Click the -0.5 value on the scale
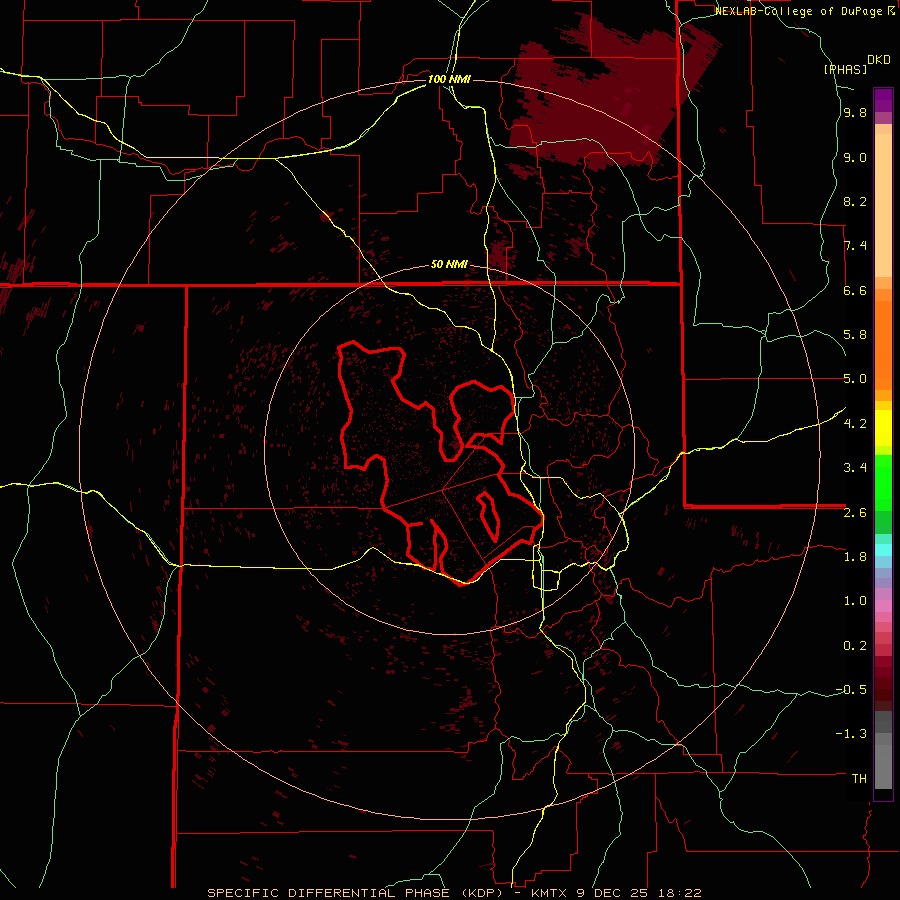This screenshot has width=900, height=900. [851, 689]
